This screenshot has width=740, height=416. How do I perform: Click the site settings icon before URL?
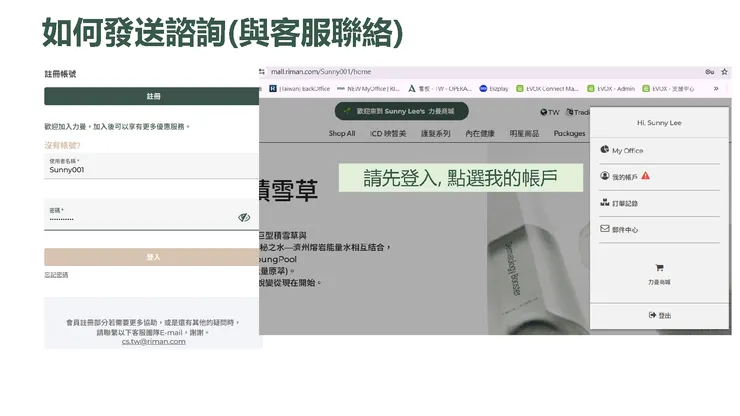(262, 72)
